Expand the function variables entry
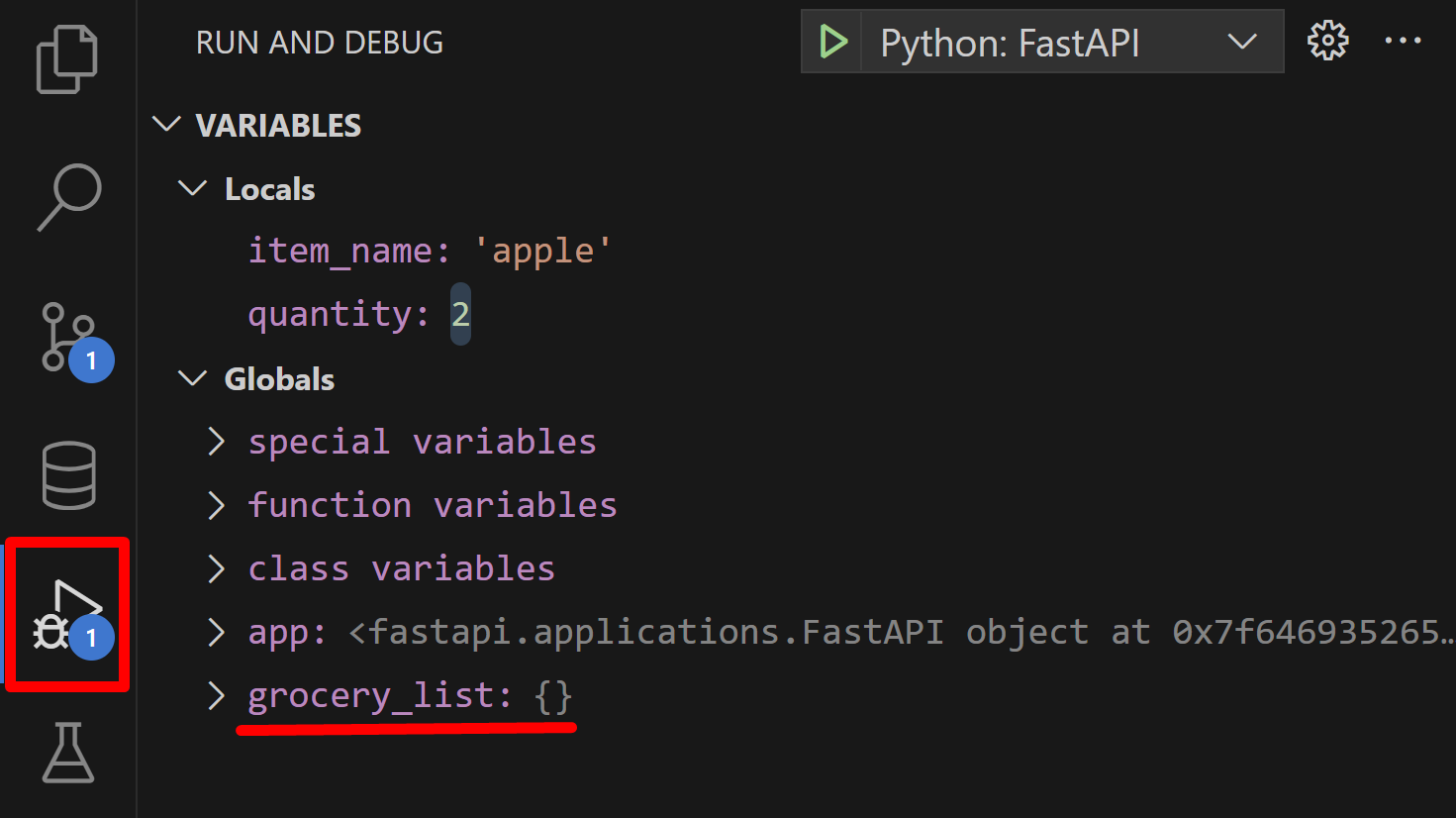The width and height of the screenshot is (1456, 818). (x=216, y=504)
